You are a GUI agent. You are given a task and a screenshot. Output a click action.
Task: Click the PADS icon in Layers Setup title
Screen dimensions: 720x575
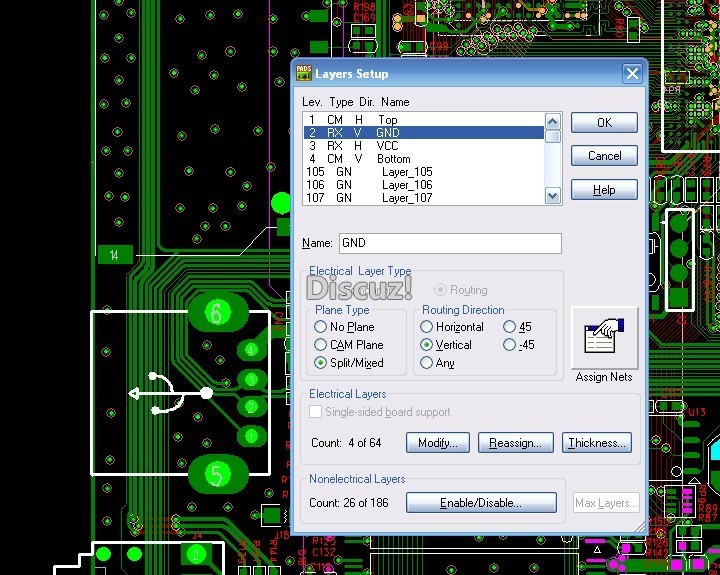pos(304,73)
